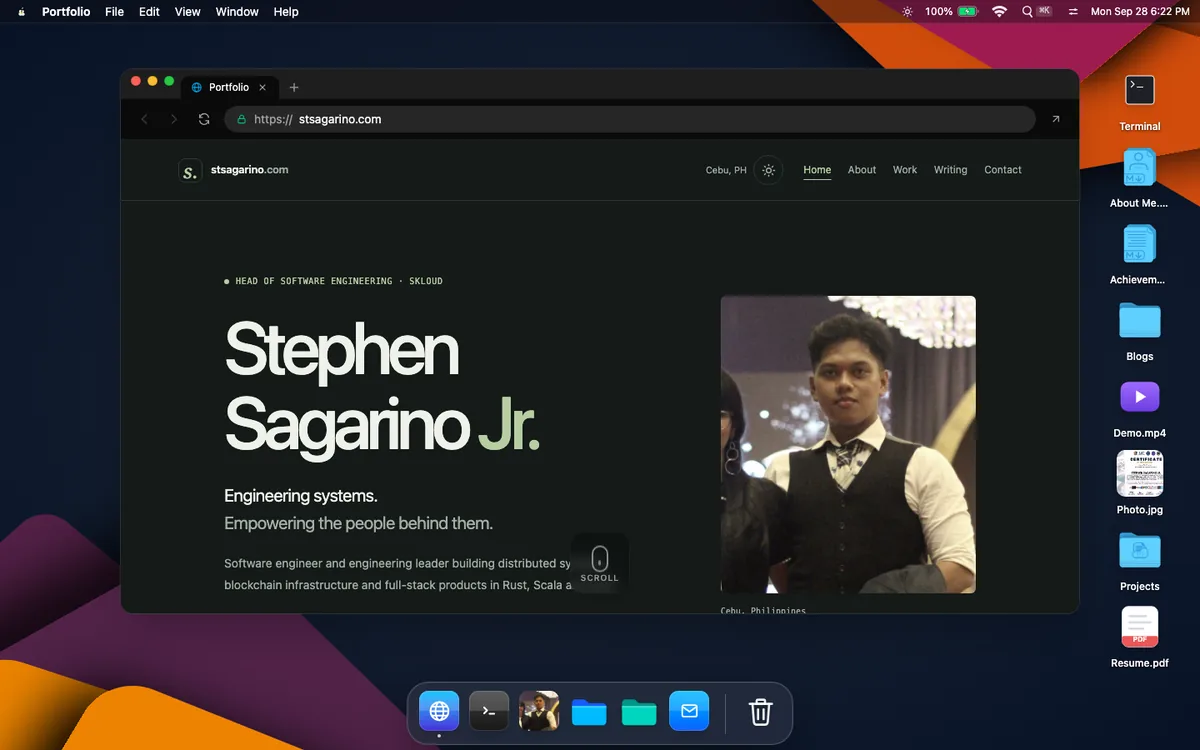Launch the browser globe icon in dock

pos(439,711)
